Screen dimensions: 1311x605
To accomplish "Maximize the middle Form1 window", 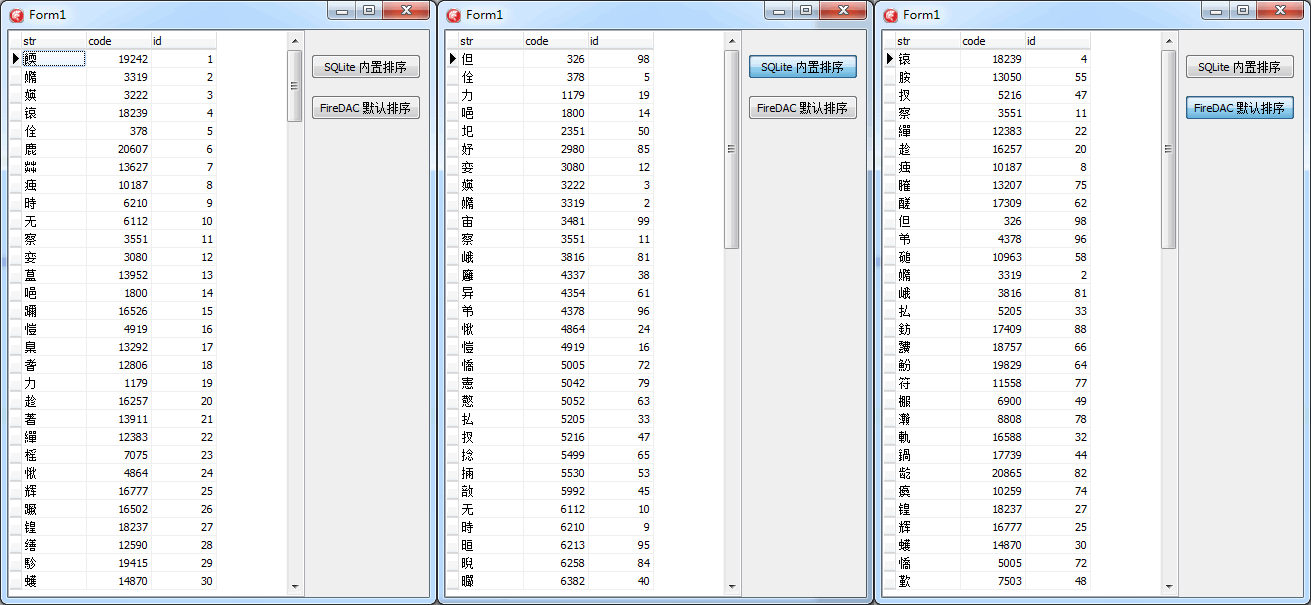I will (805, 10).
